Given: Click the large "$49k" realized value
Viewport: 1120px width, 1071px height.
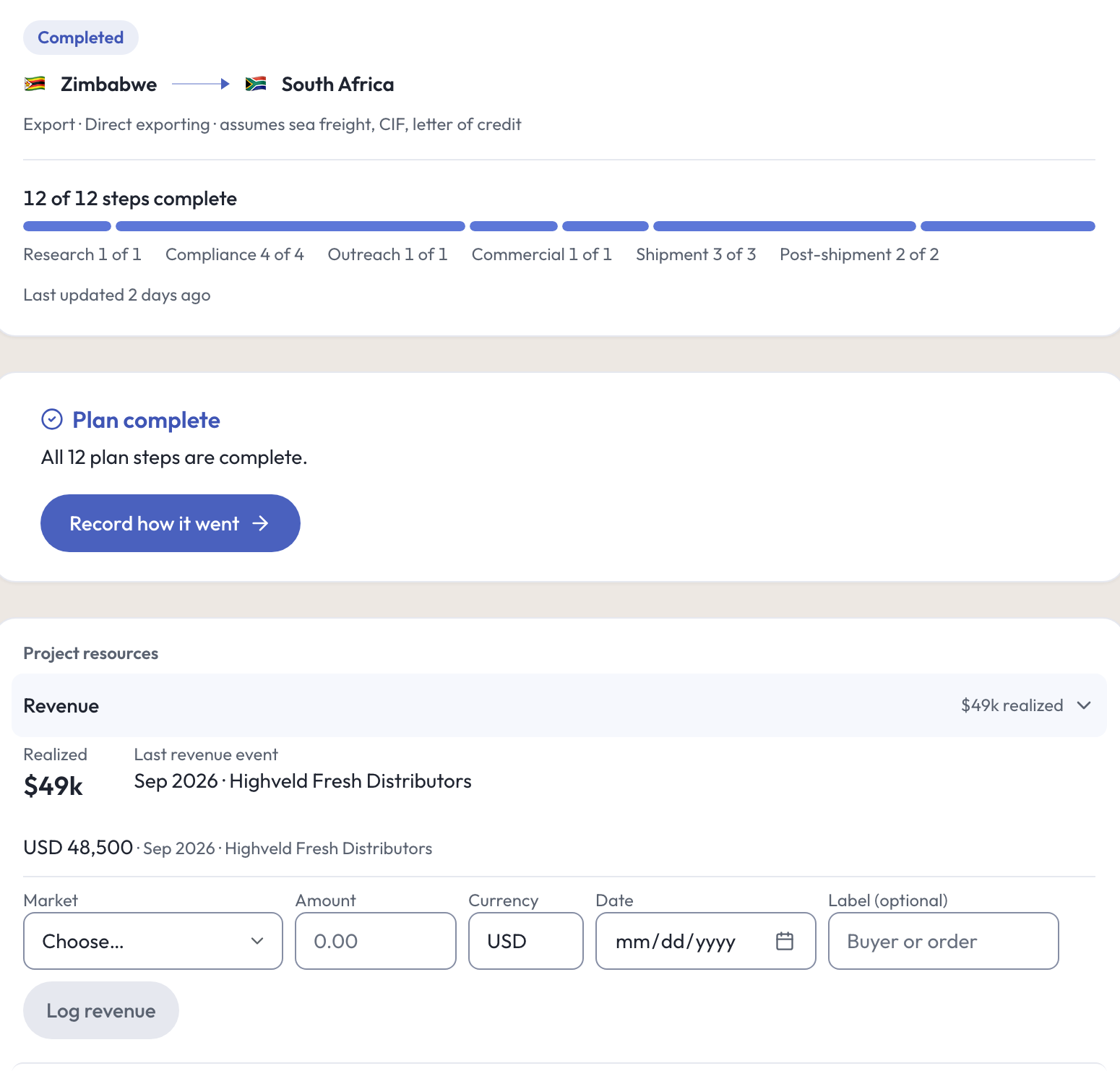Looking at the screenshot, I should (53, 786).
